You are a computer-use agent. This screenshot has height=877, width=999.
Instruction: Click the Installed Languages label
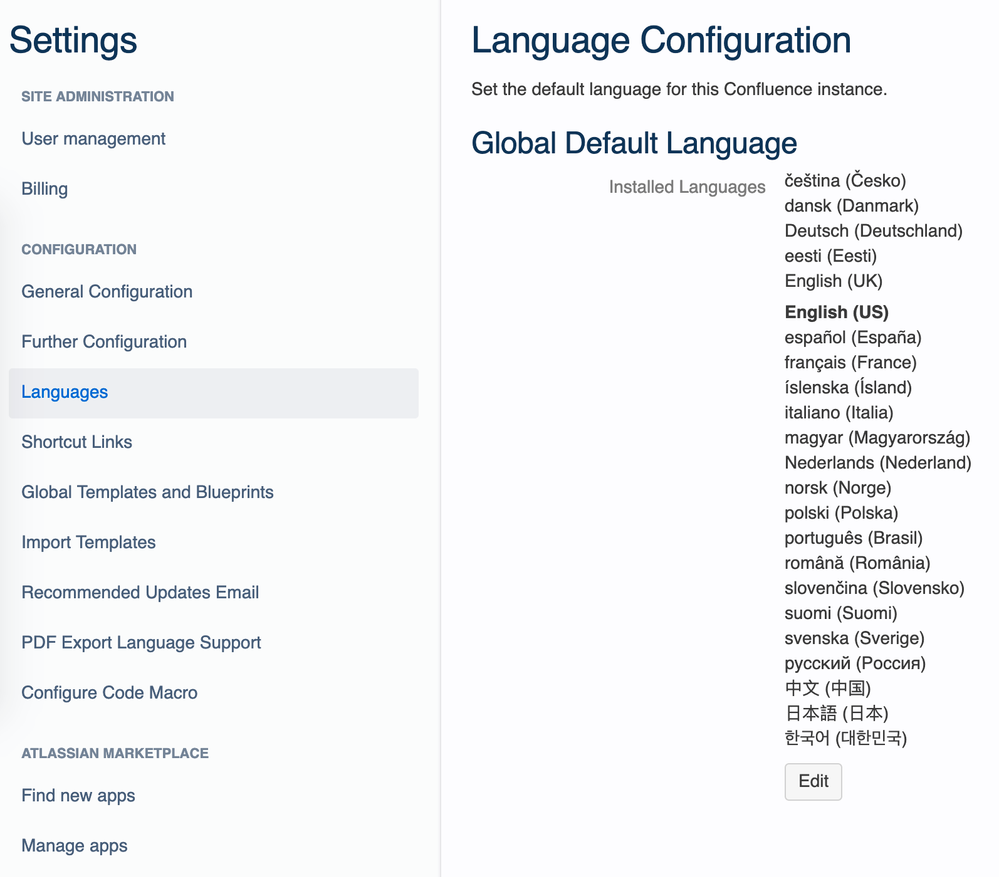[x=687, y=187]
